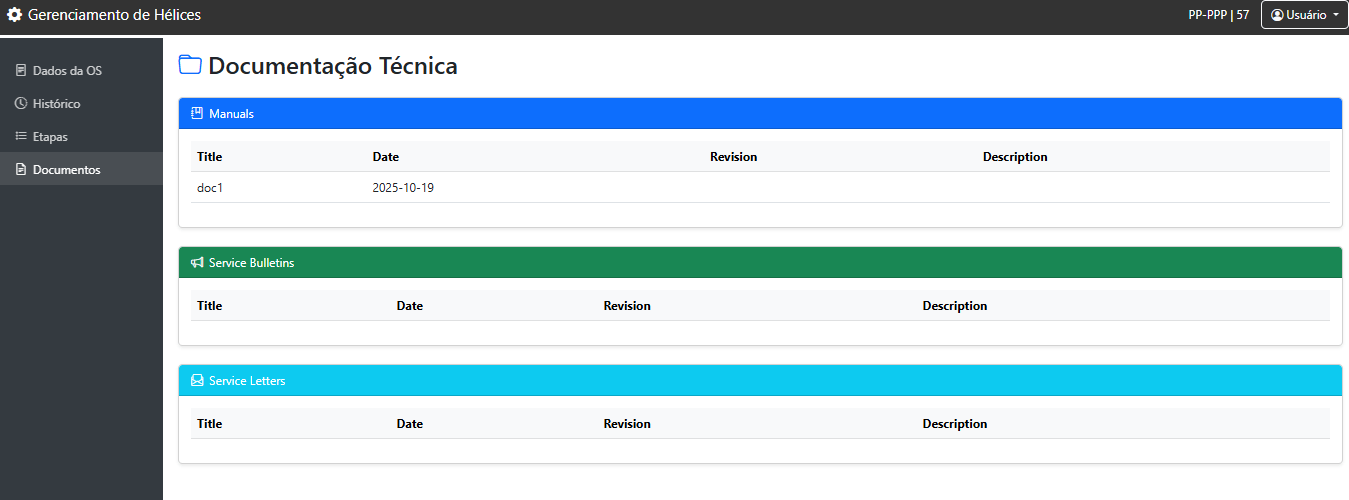The image size is (1349, 500).
Task: Click the Gerenciamento de Hélices title link
Action: point(114,15)
